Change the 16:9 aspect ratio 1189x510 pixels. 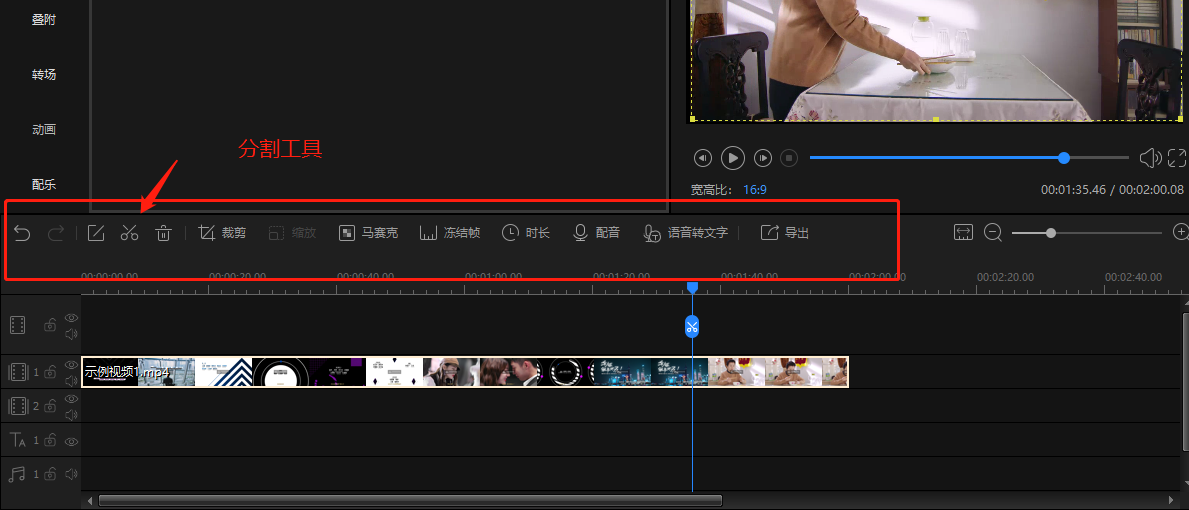click(754, 189)
